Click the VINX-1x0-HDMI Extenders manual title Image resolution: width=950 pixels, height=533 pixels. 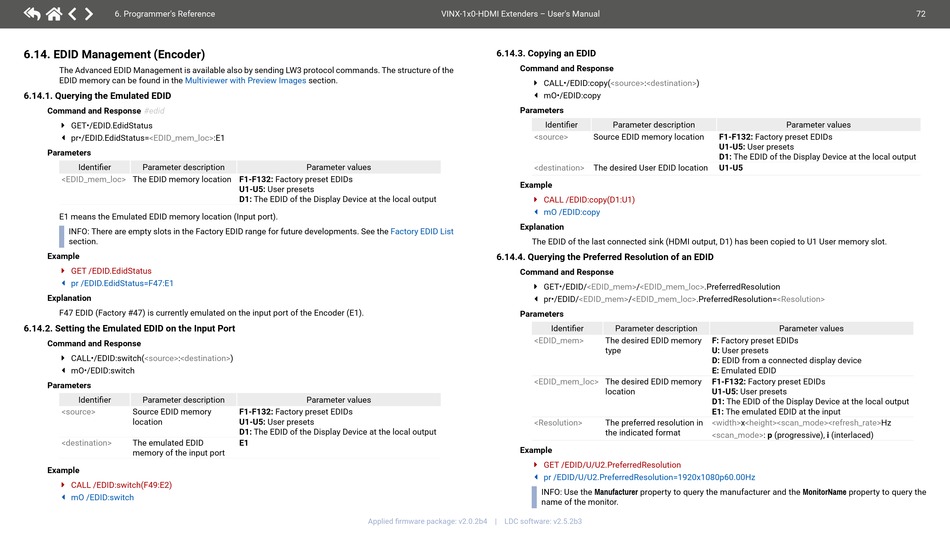[x=520, y=14]
